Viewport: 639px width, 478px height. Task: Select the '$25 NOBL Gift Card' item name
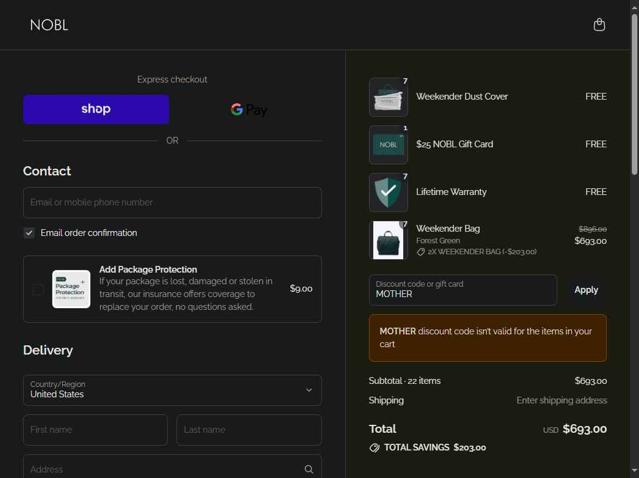454,144
